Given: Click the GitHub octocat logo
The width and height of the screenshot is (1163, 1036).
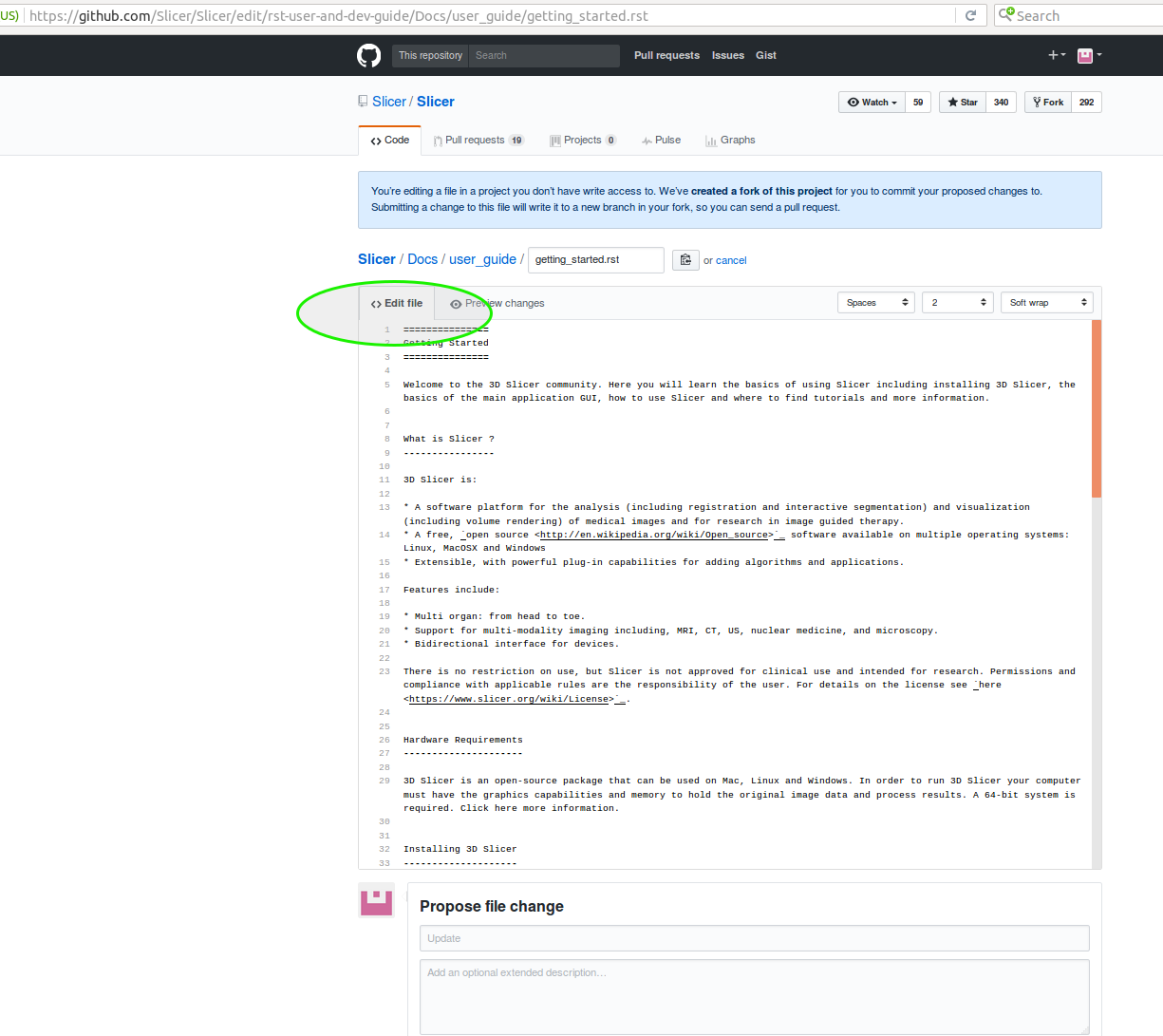Looking at the screenshot, I should point(368,55).
